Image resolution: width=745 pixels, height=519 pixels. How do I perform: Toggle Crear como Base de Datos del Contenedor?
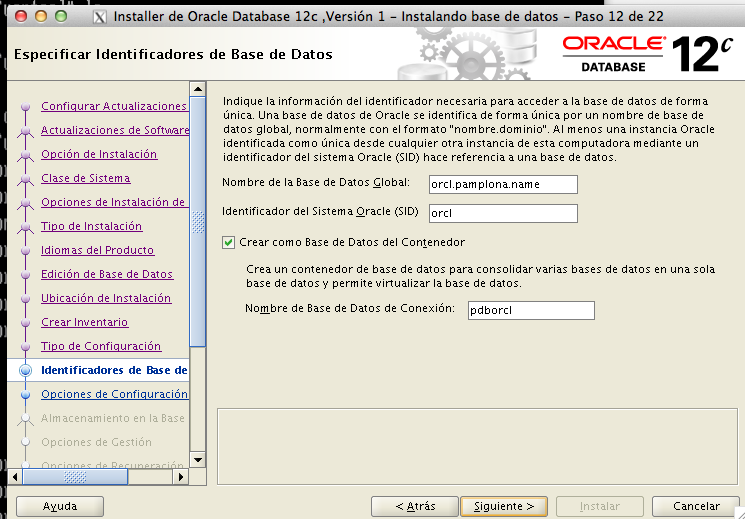point(229,243)
